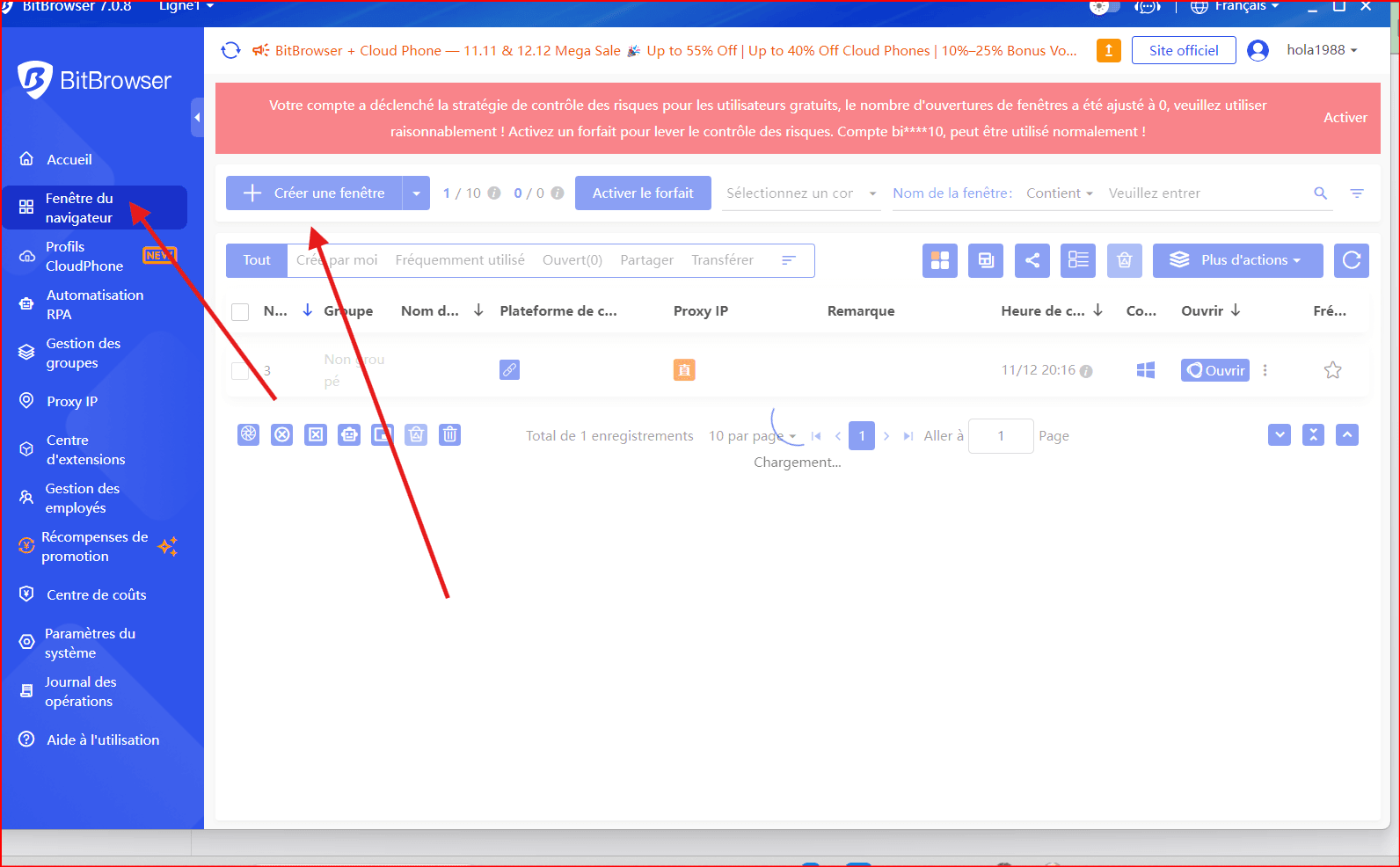Expand the hola1988 account menu
The height and width of the screenshot is (867, 1400).
(x=1320, y=50)
